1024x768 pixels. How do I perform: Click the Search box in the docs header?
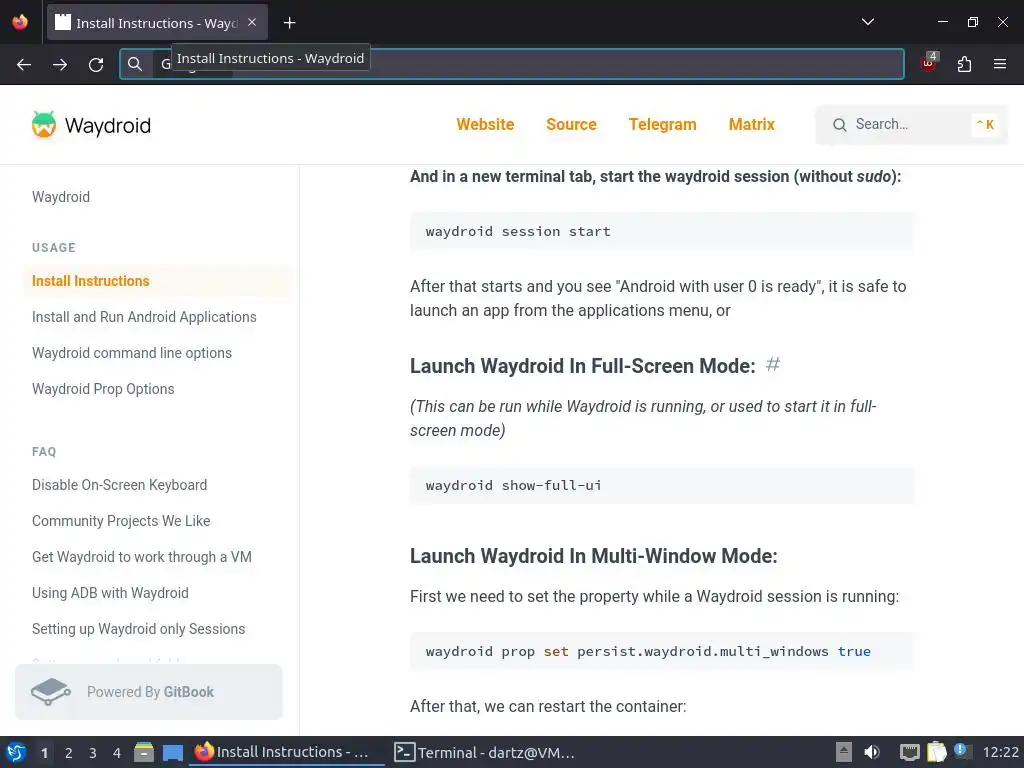(x=911, y=125)
